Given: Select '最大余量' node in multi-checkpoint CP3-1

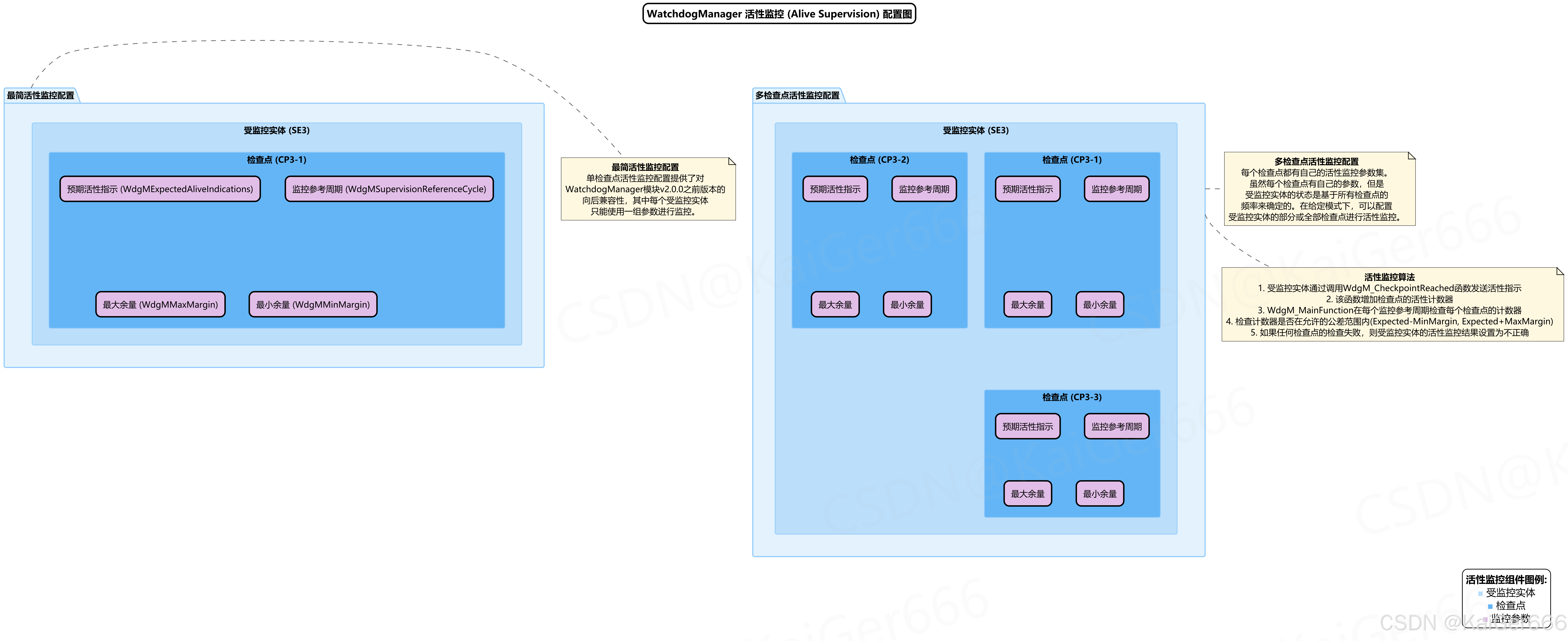Looking at the screenshot, I should coord(1028,304).
